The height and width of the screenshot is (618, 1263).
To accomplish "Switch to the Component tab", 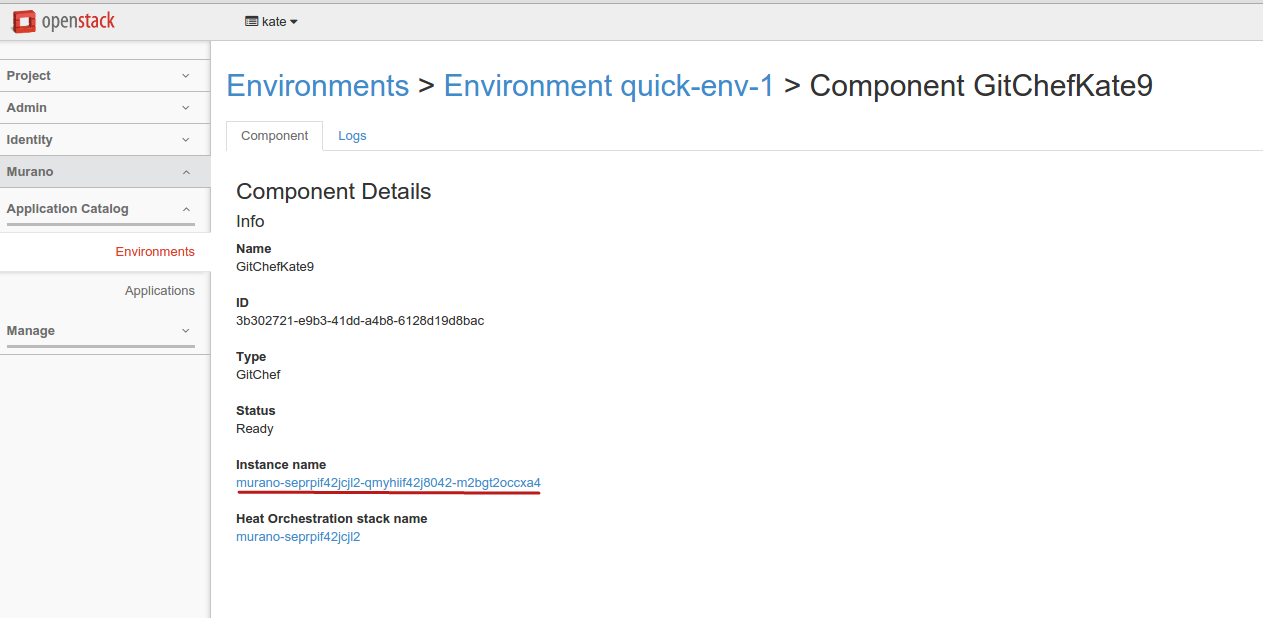I will click(274, 136).
